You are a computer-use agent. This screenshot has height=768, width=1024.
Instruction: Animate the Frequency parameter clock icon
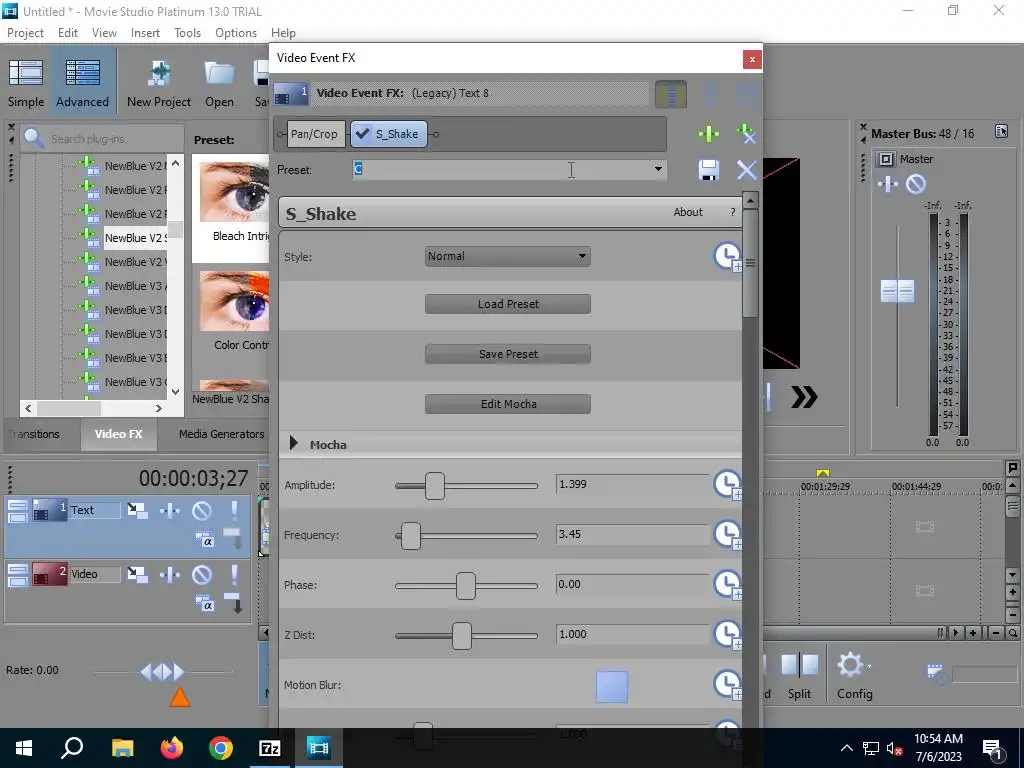pyautogui.click(x=728, y=535)
